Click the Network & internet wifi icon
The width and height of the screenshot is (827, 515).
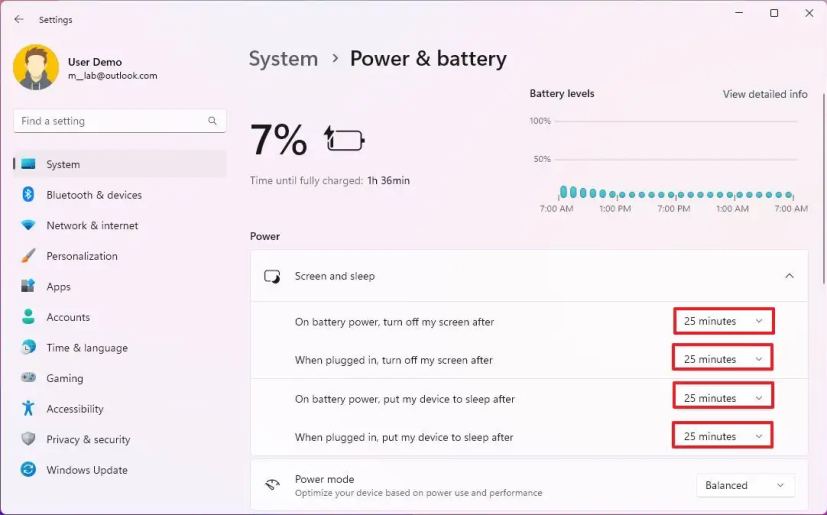coord(28,226)
